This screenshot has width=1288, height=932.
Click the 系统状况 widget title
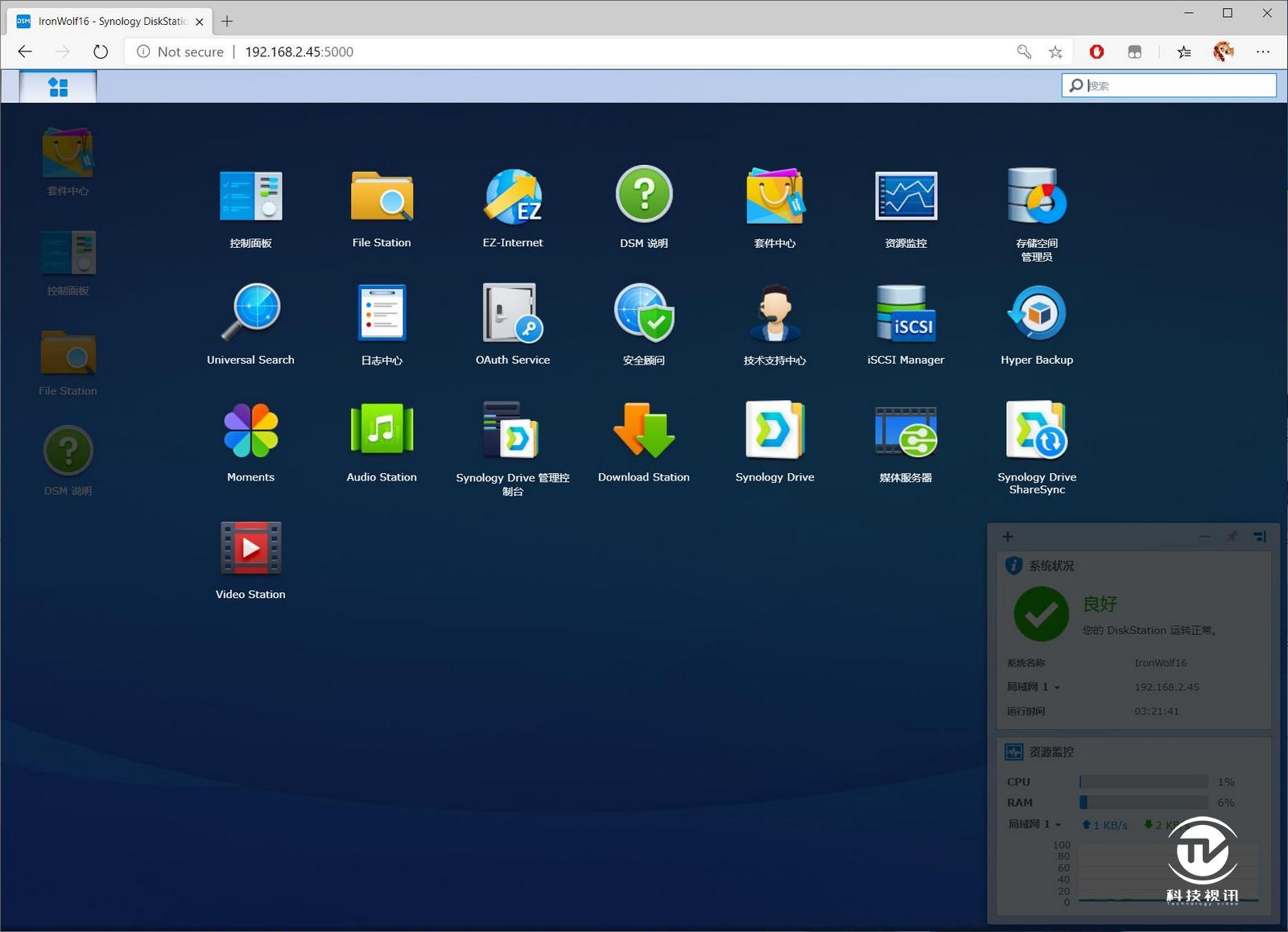tap(1051, 566)
